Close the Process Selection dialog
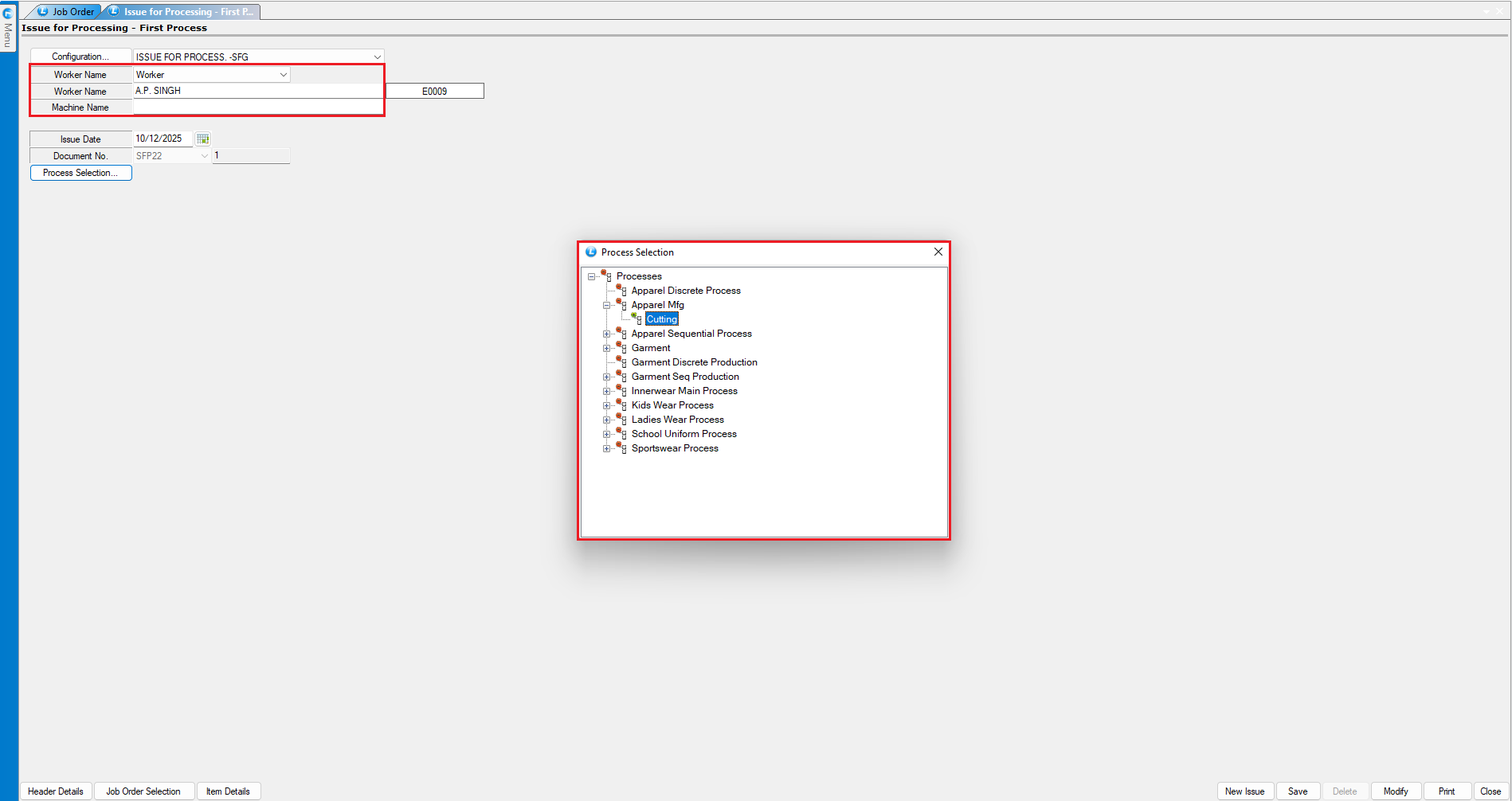 (x=938, y=252)
